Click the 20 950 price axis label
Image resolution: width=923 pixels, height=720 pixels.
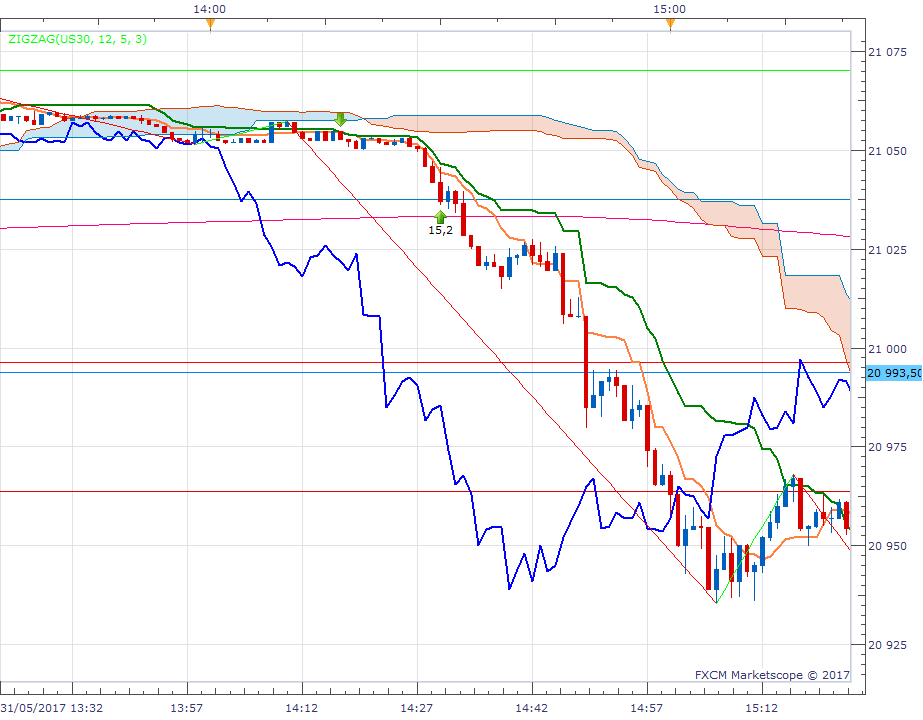click(x=888, y=546)
